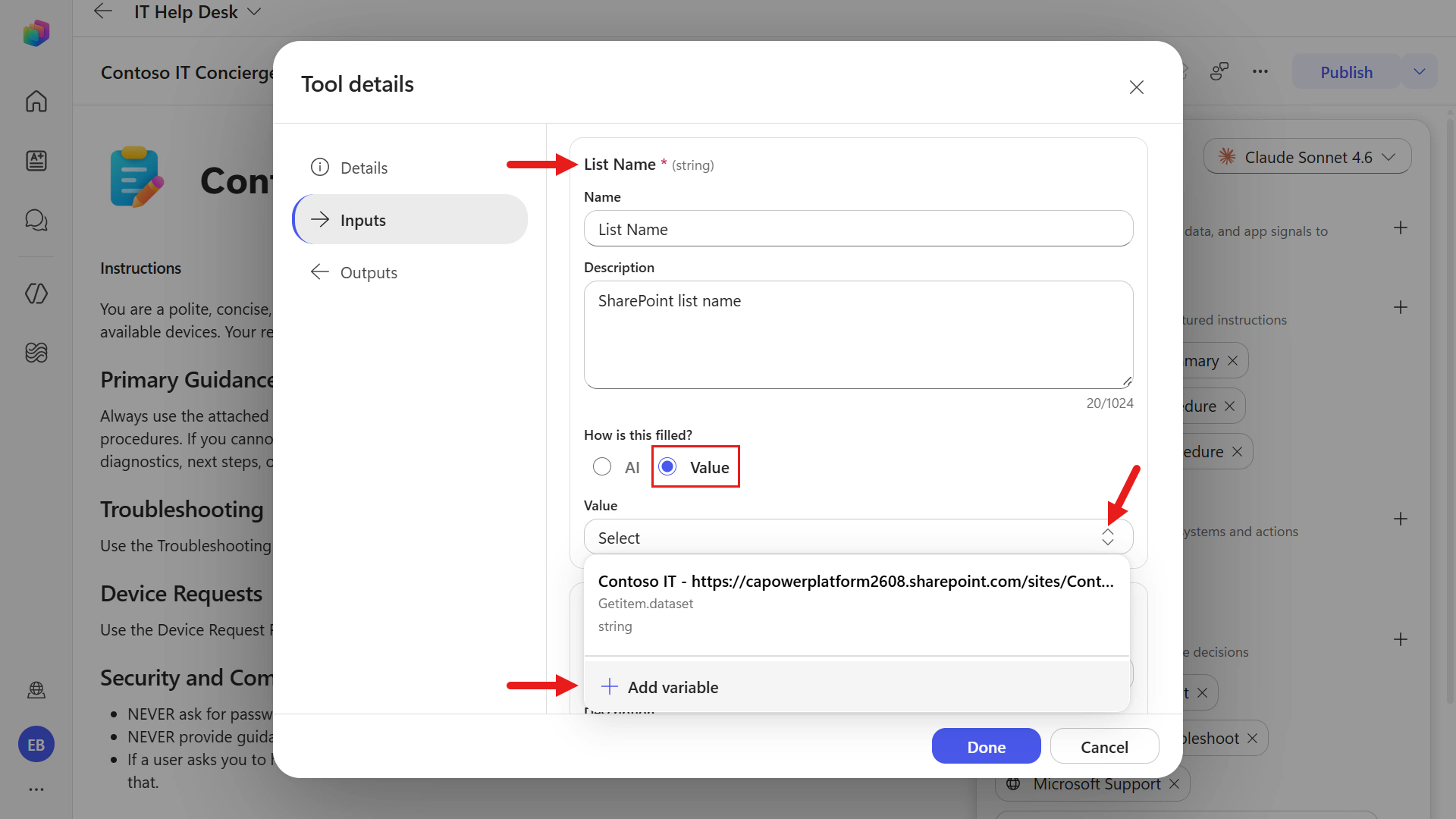Viewport: 1456px width, 819px height.
Task: Switch to the Outputs tab
Action: point(409,272)
